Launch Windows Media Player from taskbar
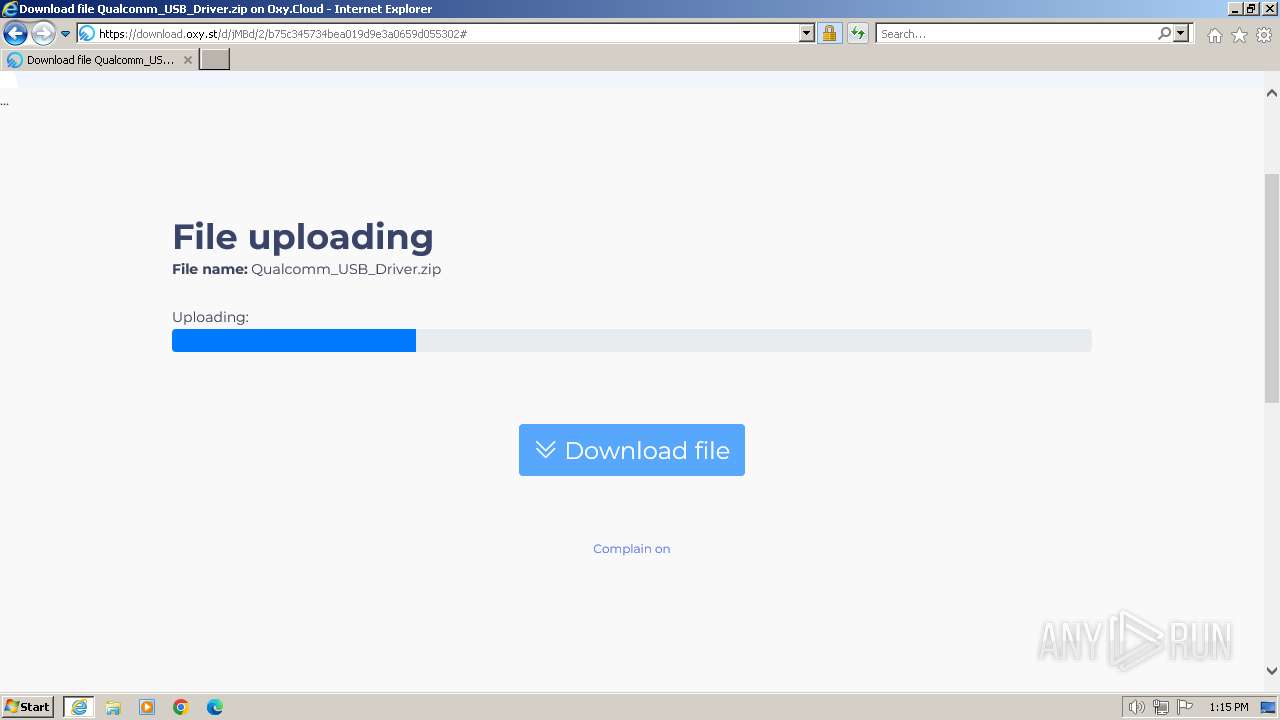 [147, 707]
